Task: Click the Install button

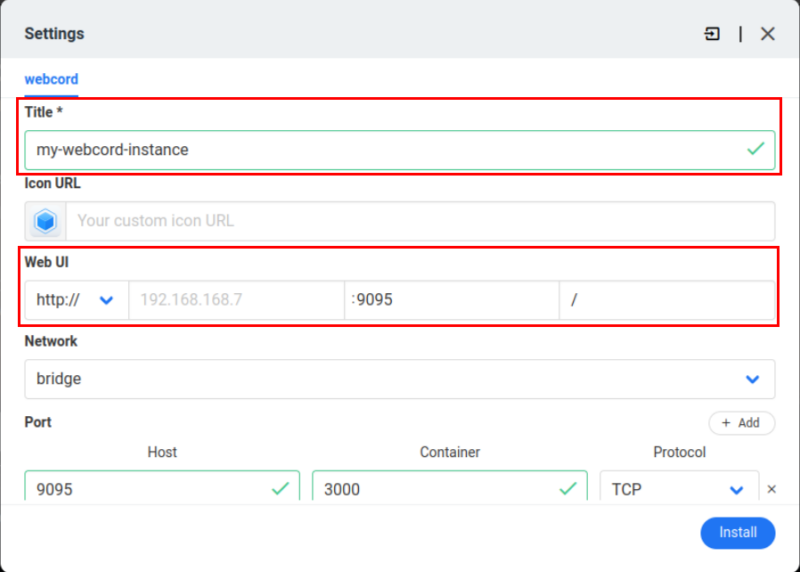Action: tap(738, 533)
